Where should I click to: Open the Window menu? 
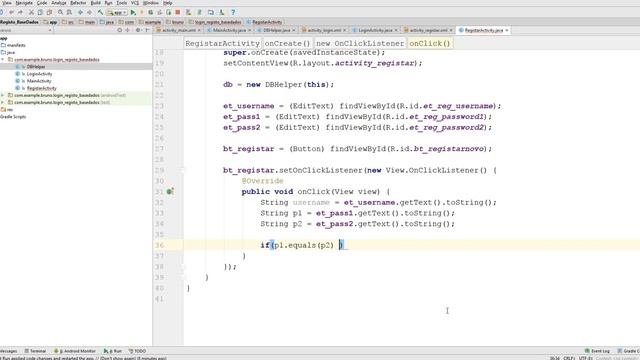click(151, 3)
